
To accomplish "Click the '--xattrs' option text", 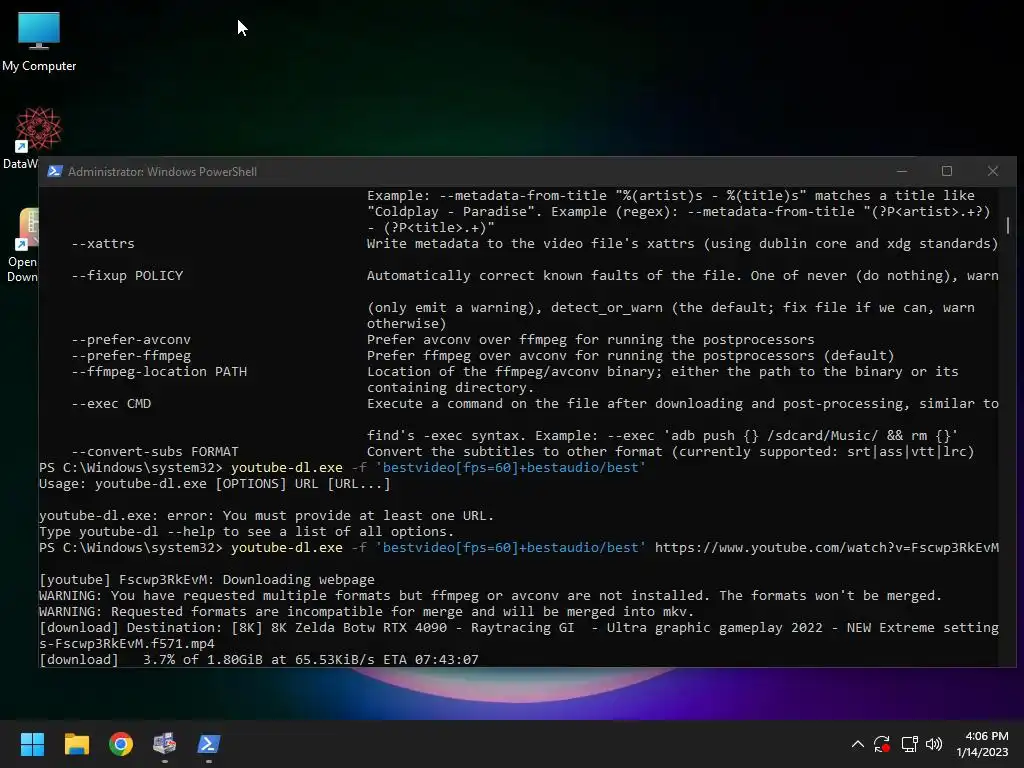I will 103,244.
